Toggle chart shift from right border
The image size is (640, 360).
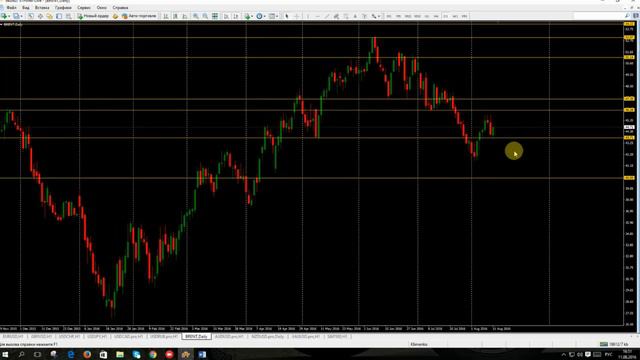coord(236,16)
